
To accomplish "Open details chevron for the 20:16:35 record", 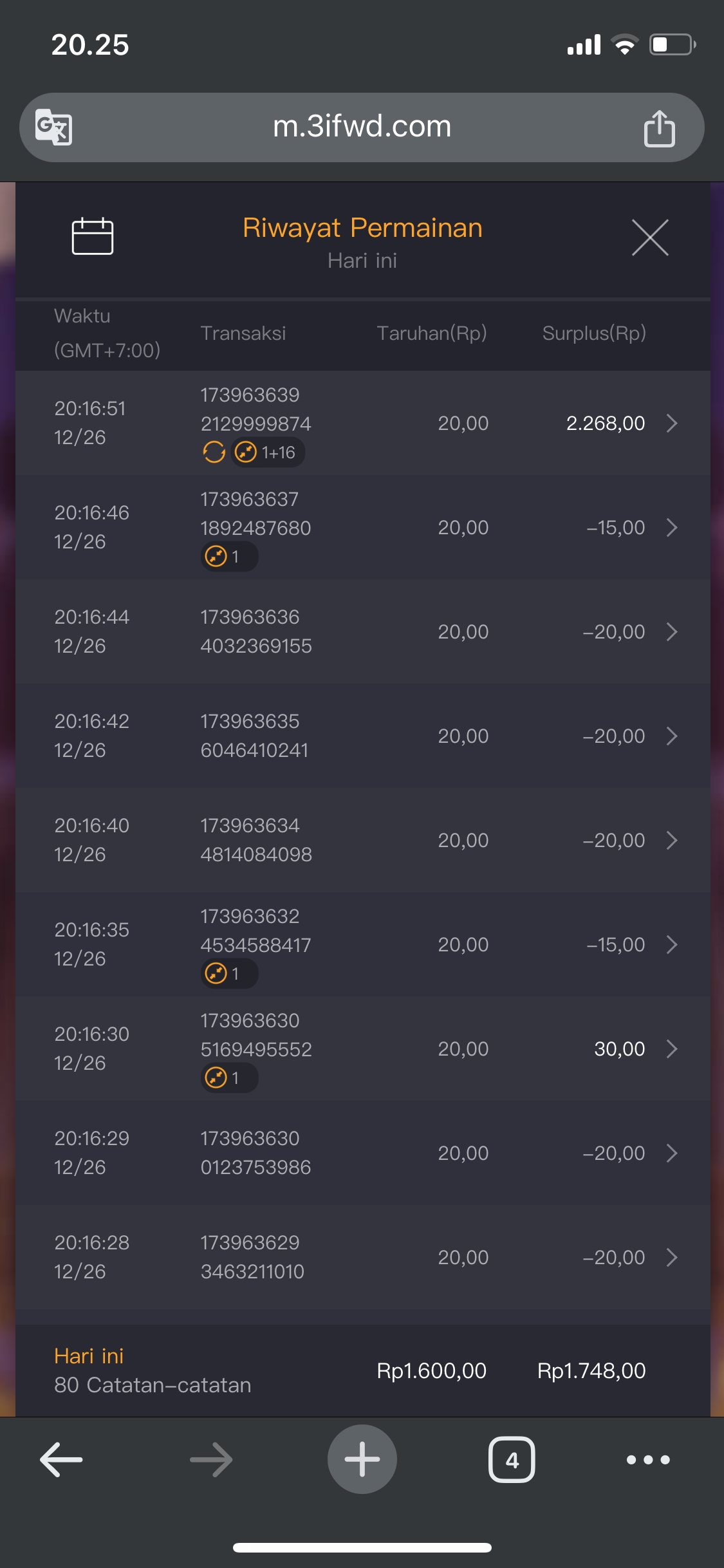I will point(672,944).
